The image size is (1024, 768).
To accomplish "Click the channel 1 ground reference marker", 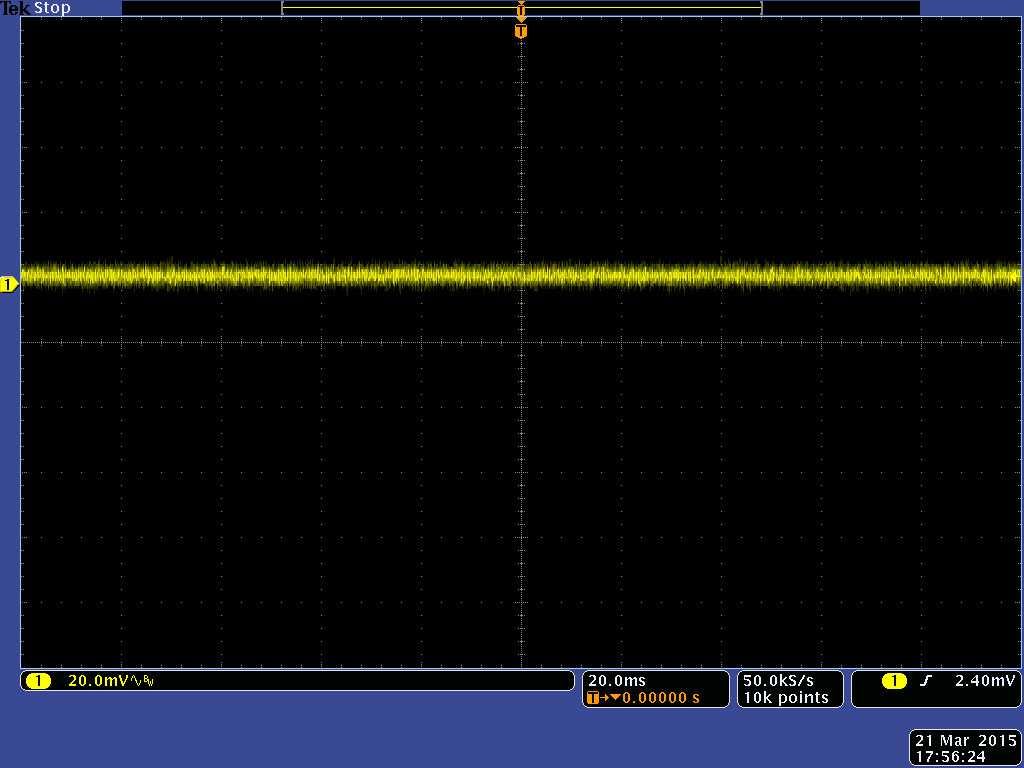I will [x=9, y=284].
